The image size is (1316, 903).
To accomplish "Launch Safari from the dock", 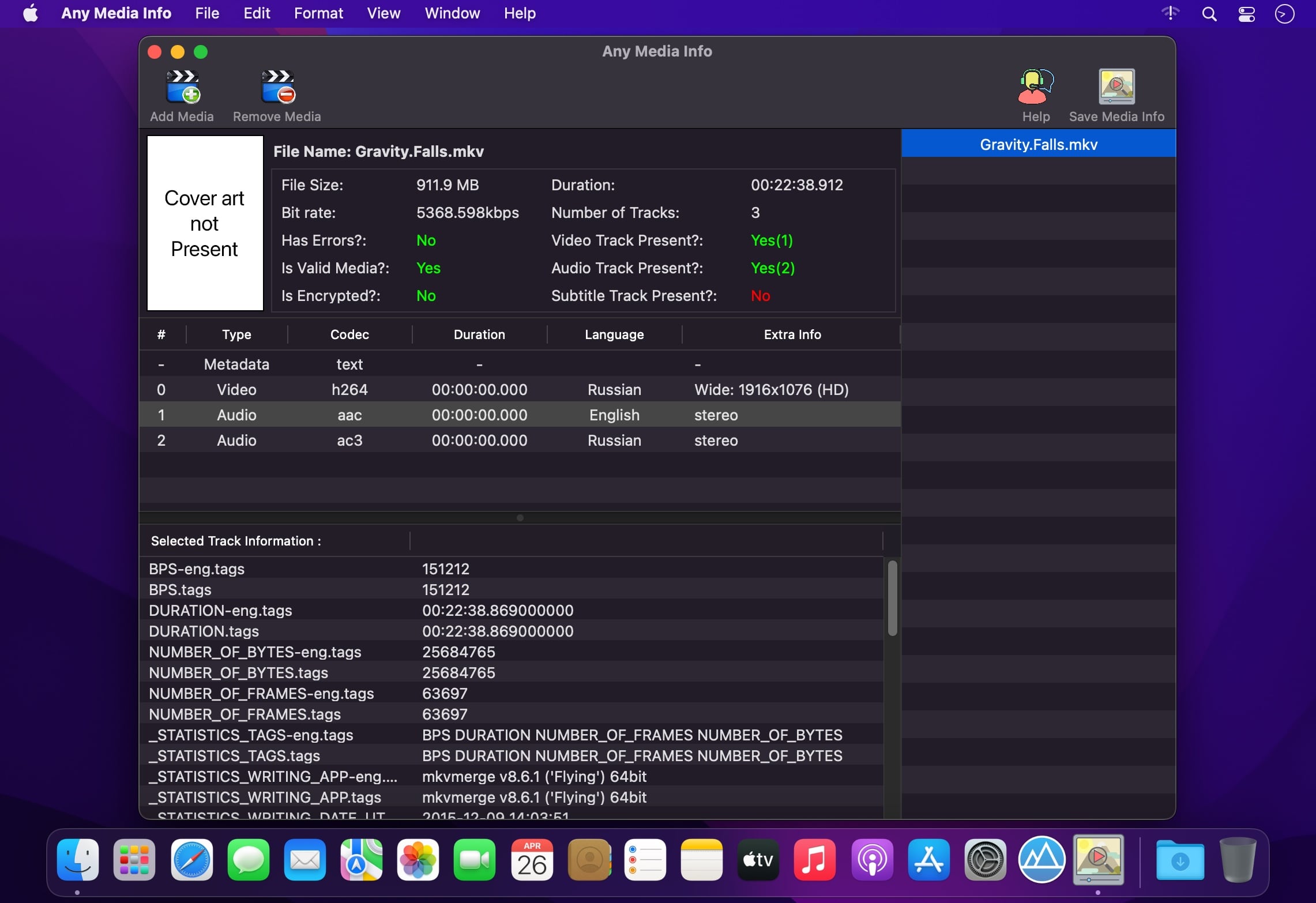I will [191, 859].
